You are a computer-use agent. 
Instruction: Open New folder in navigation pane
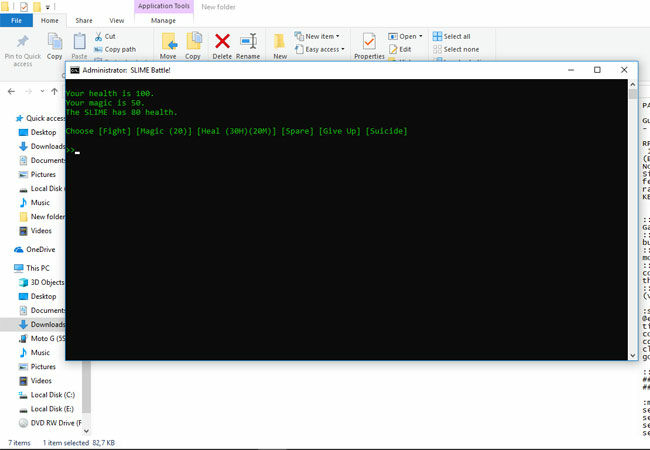point(42,217)
